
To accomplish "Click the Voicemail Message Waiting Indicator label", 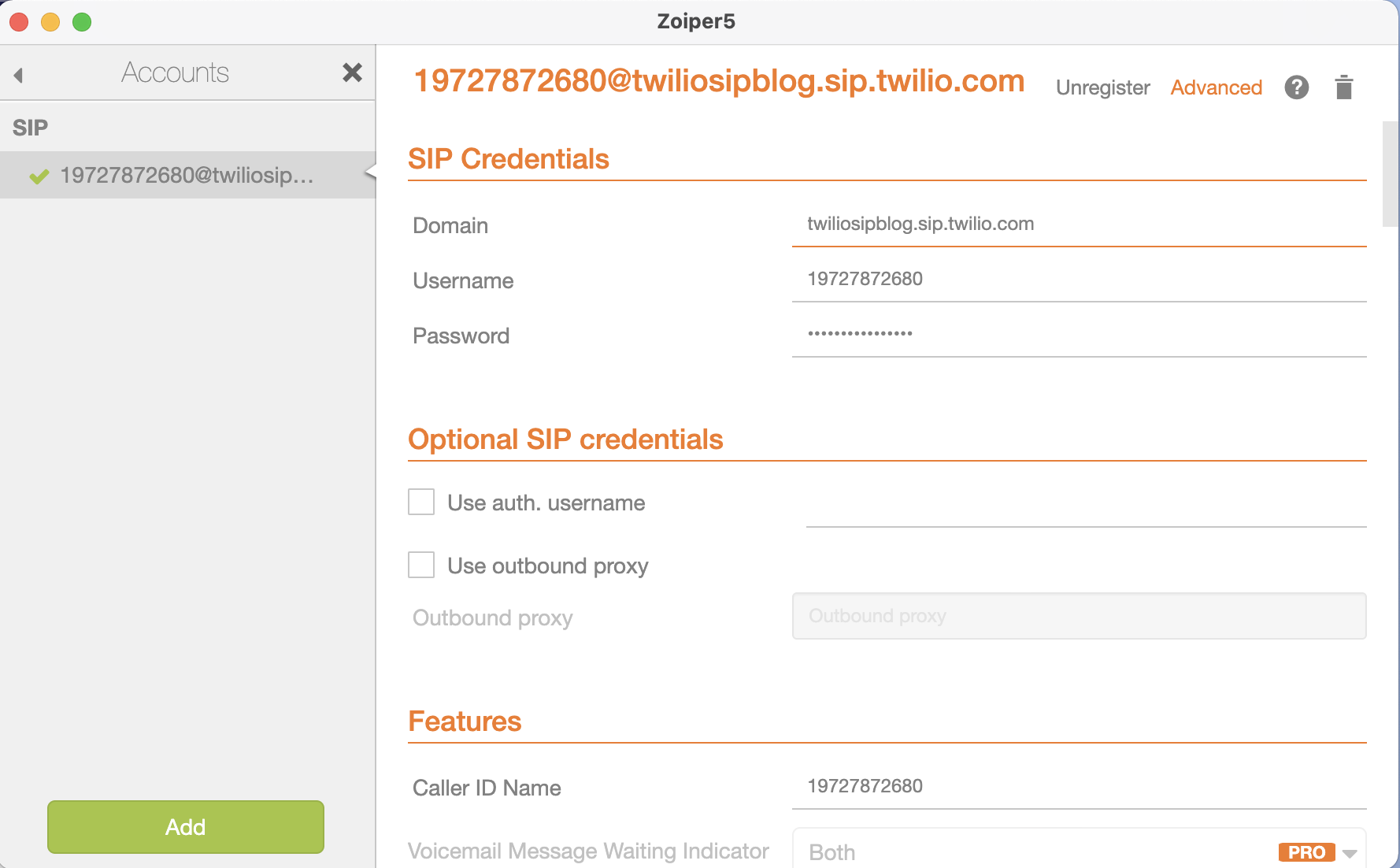I will click(588, 851).
